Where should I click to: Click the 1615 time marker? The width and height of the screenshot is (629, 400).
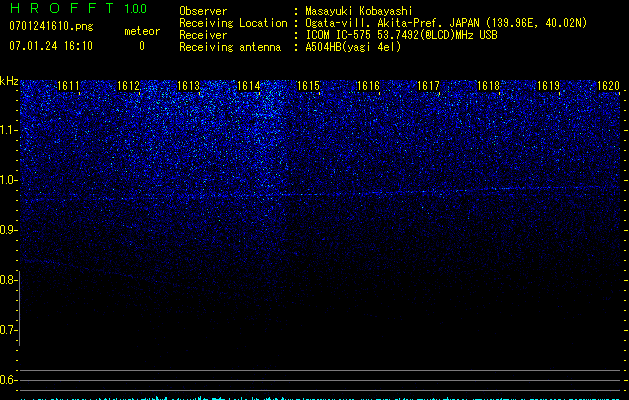click(x=308, y=86)
